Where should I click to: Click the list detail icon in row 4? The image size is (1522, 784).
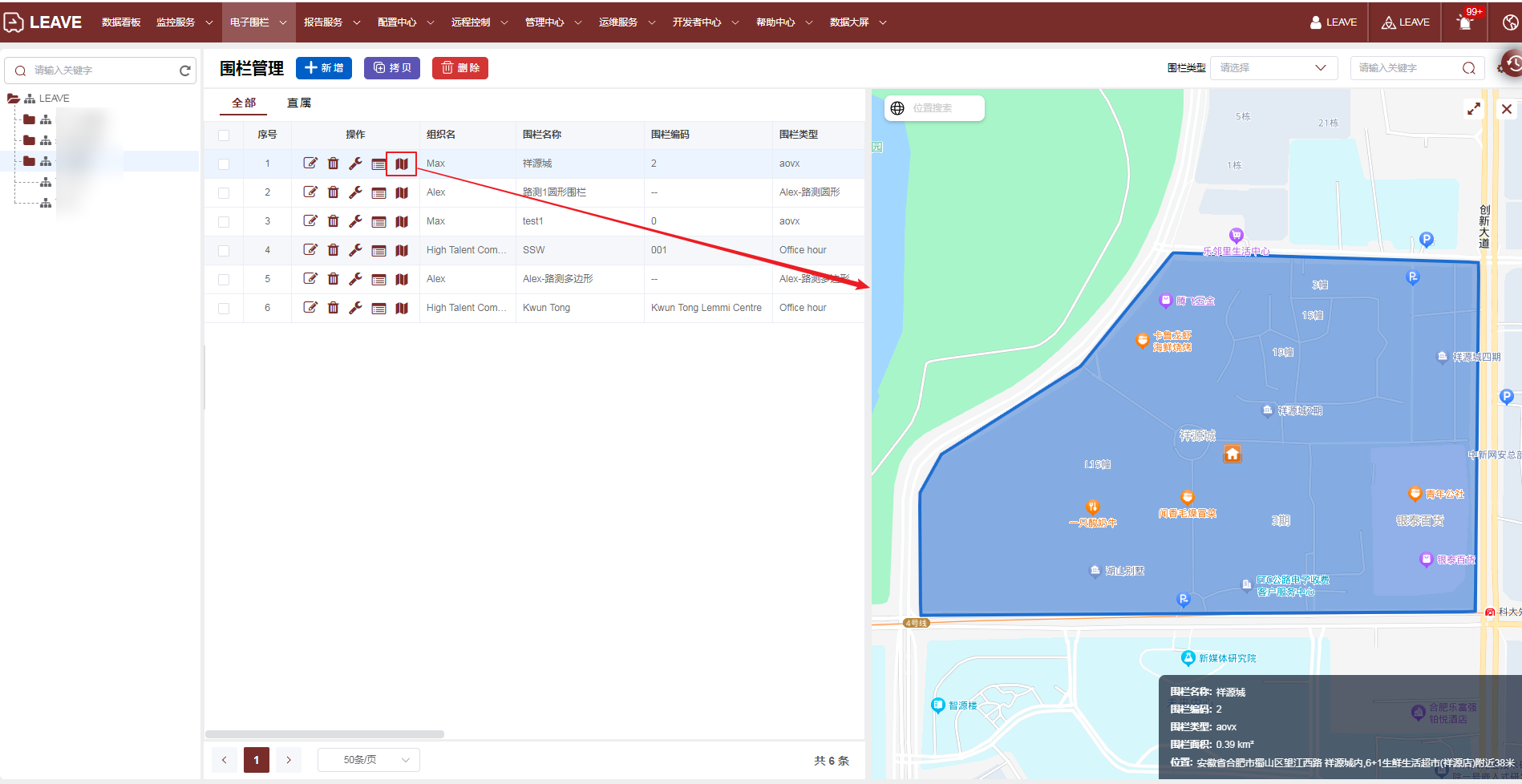click(x=378, y=251)
